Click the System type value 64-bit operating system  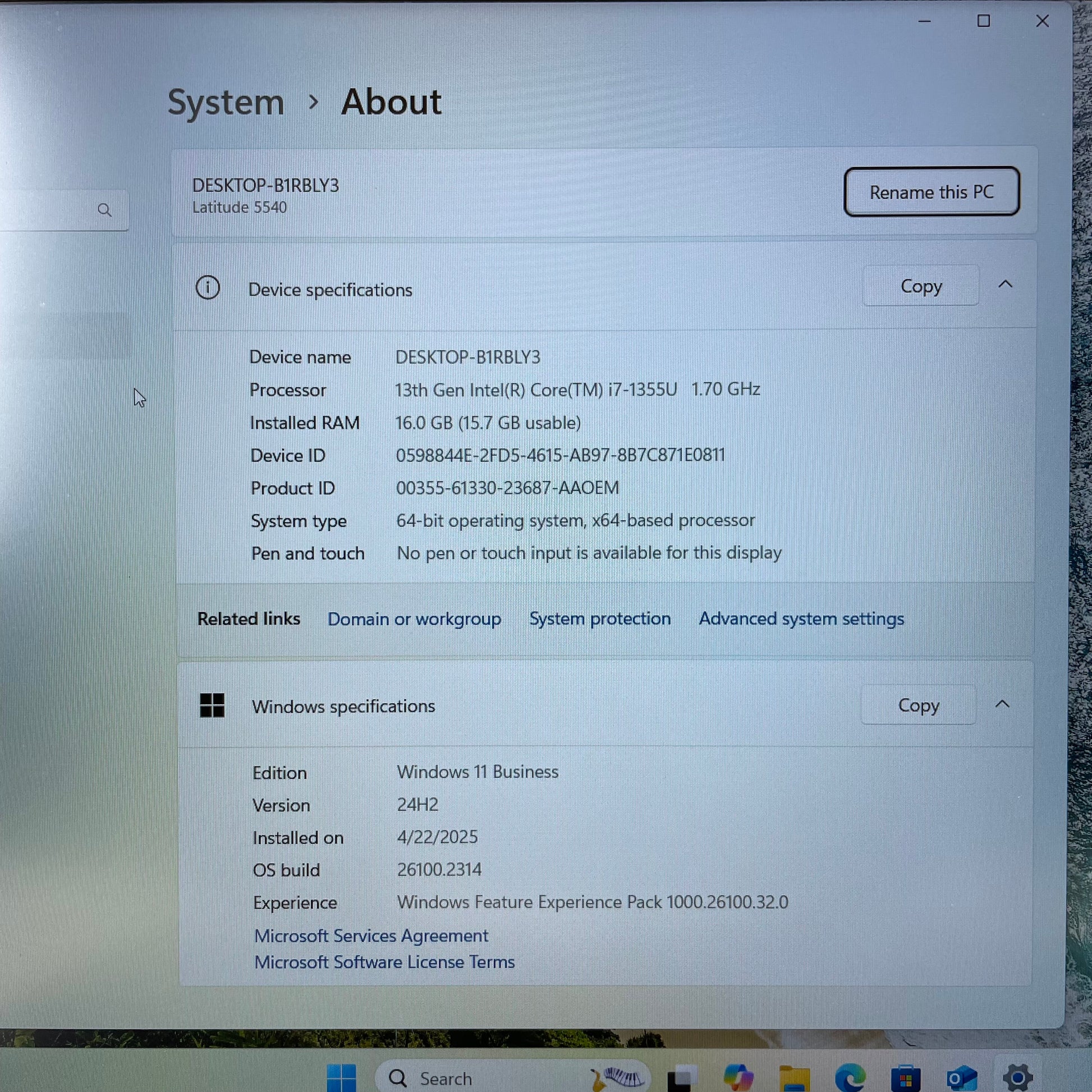point(575,521)
